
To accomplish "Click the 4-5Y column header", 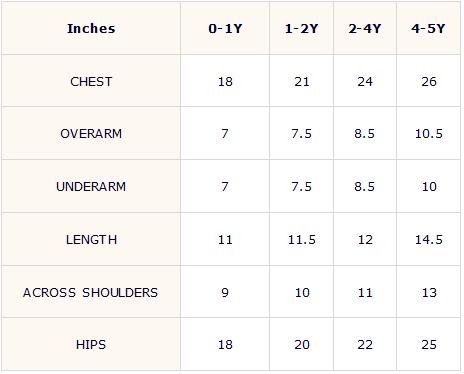I will pos(428,28).
